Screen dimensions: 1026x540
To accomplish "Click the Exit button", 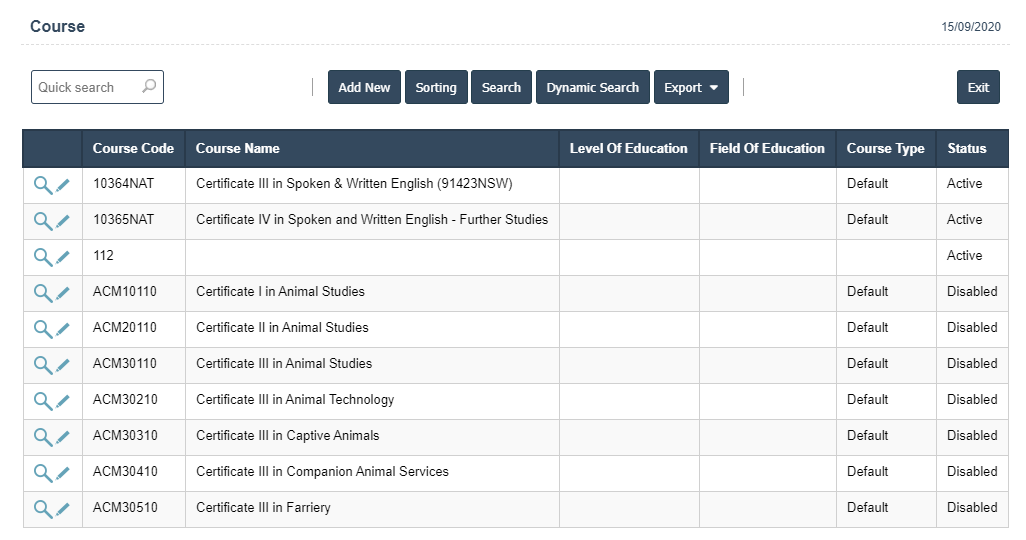I will 978,87.
